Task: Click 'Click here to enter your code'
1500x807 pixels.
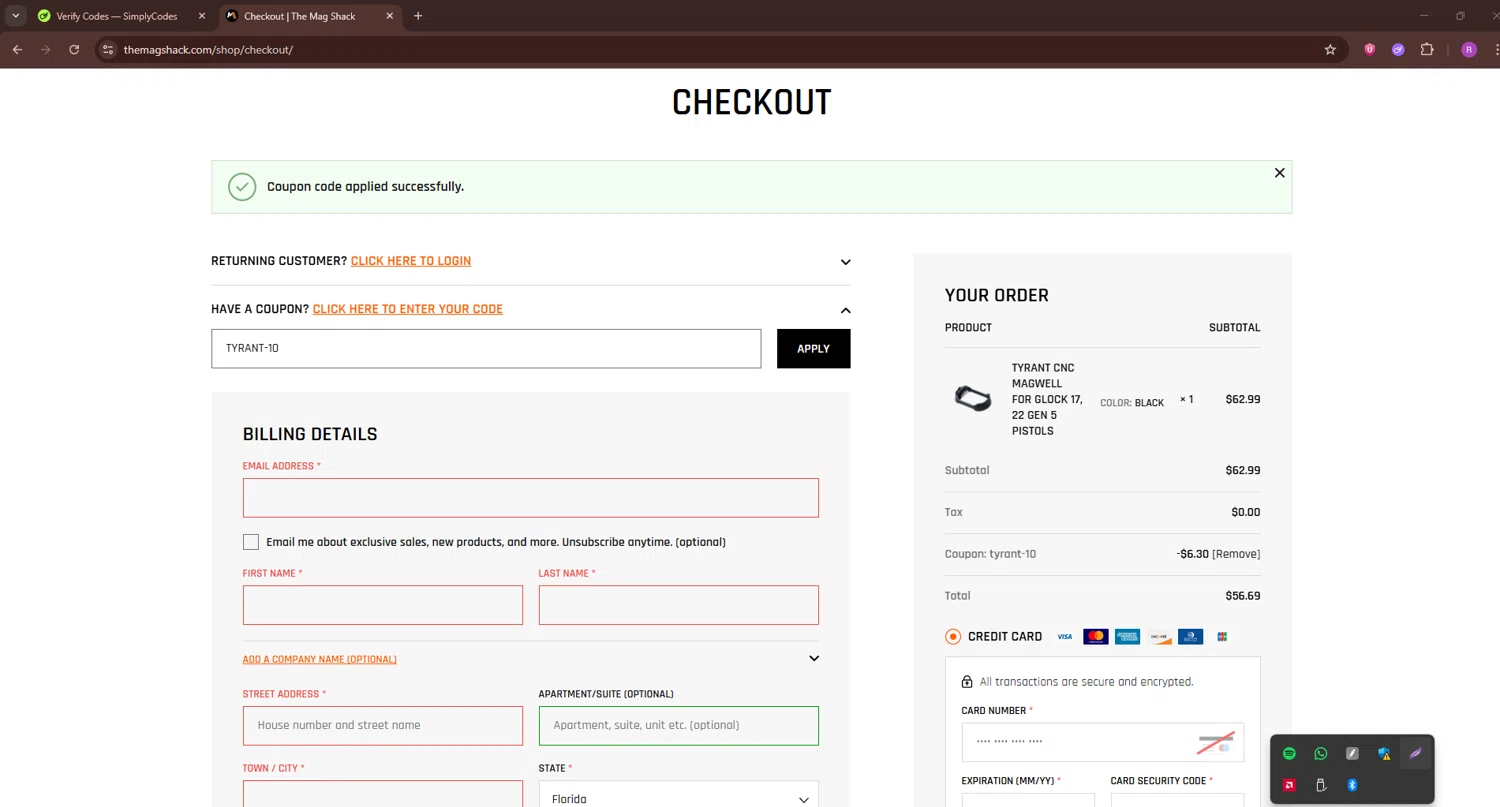Action: [x=408, y=309]
